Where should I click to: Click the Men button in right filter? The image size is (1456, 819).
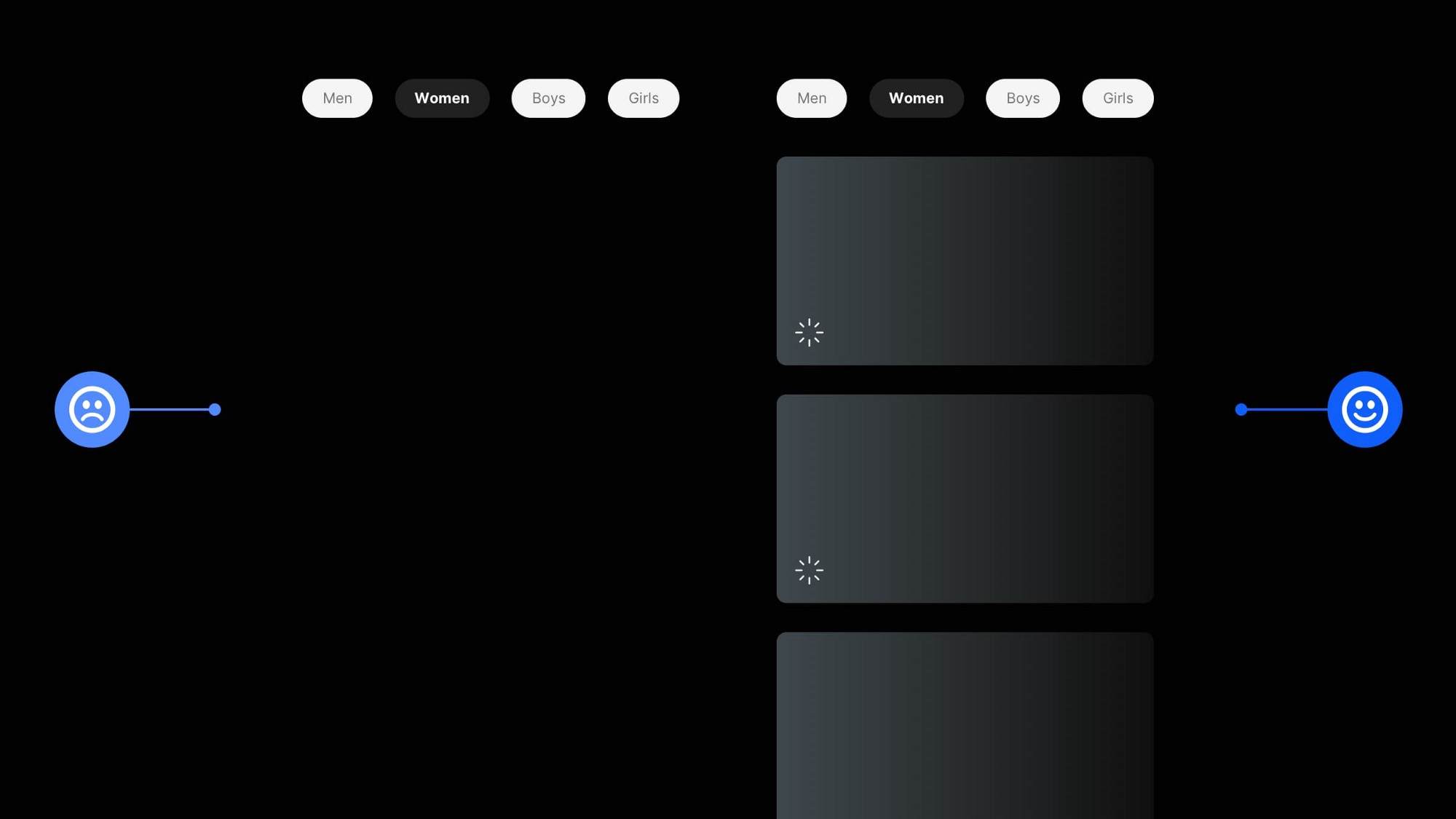tap(811, 97)
